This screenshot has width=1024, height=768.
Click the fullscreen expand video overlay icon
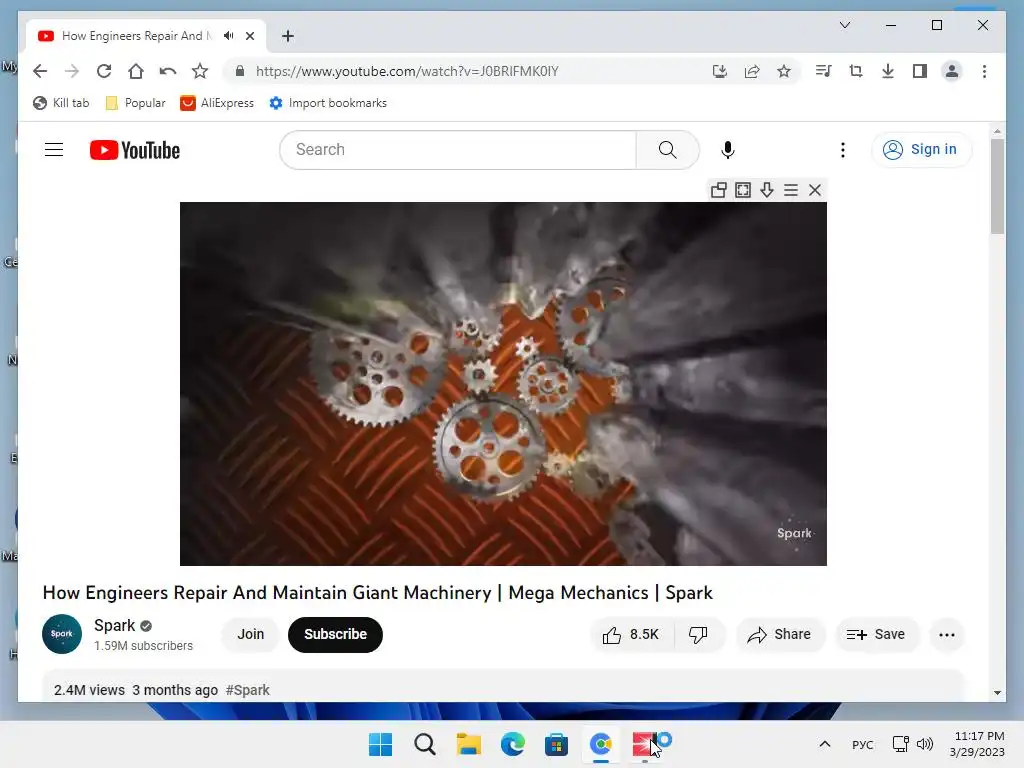(x=743, y=190)
